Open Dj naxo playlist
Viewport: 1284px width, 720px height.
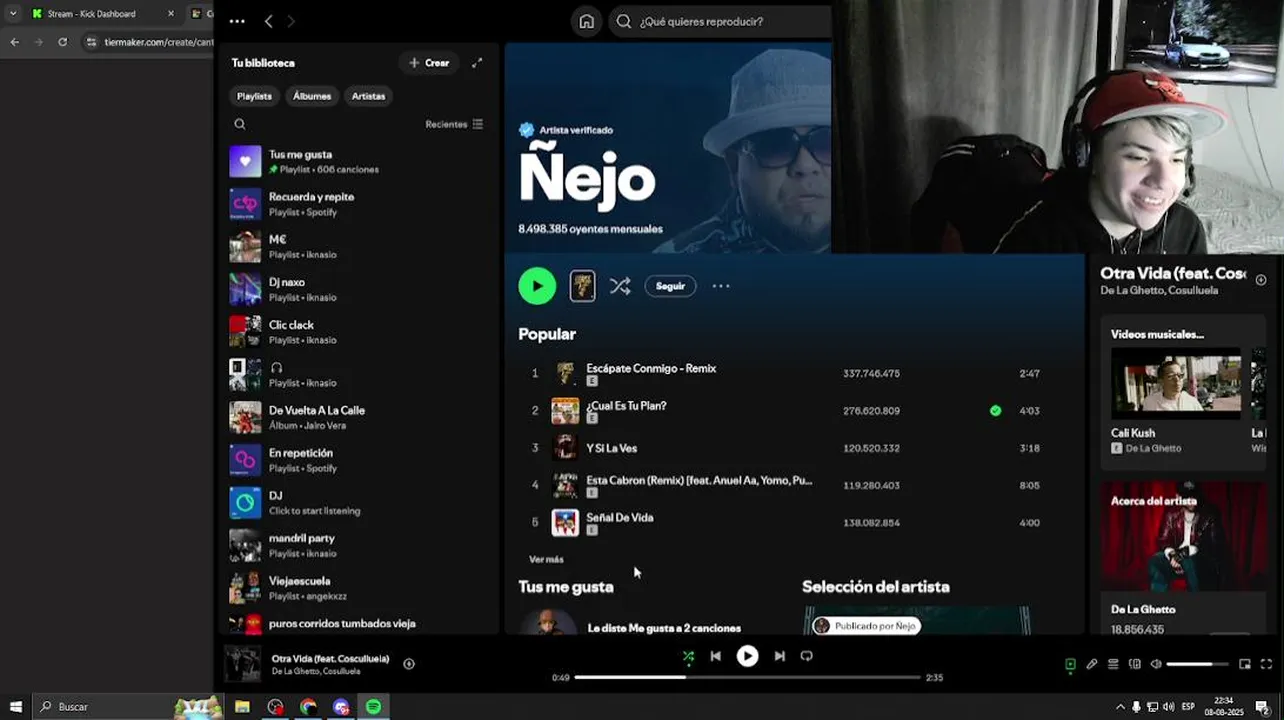coord(357,289)
